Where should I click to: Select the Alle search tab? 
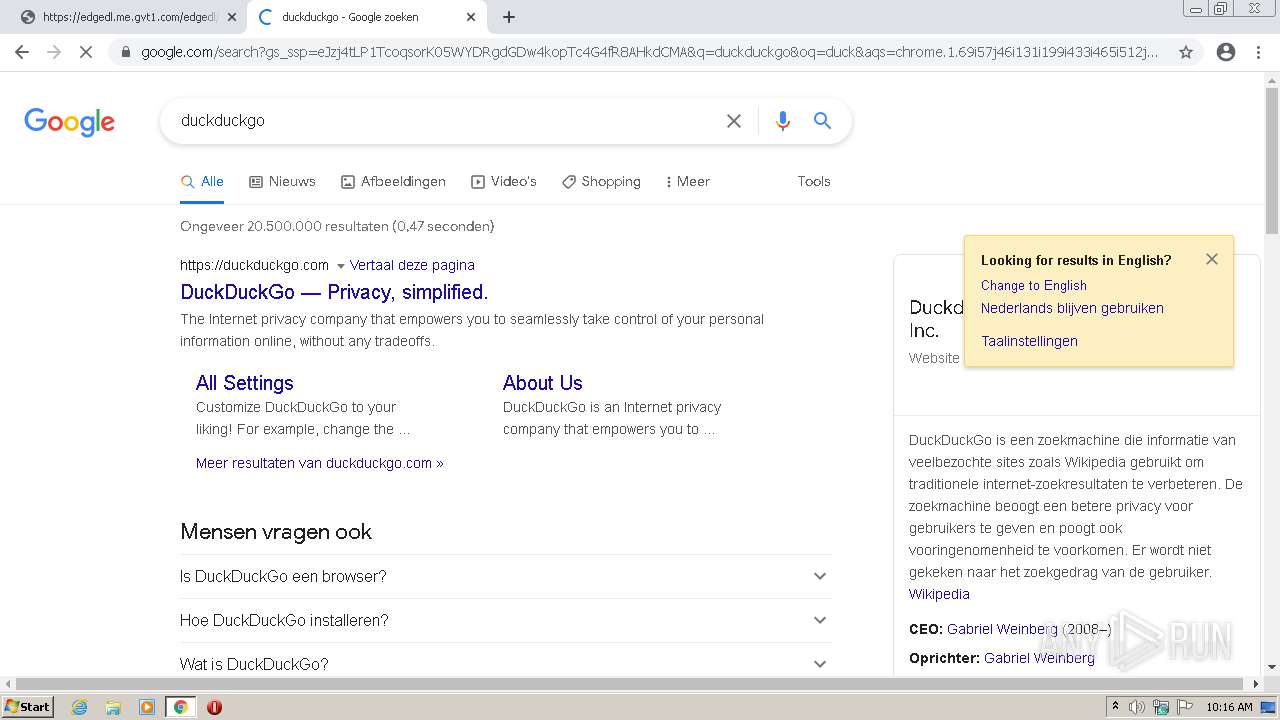coord(202,181)
